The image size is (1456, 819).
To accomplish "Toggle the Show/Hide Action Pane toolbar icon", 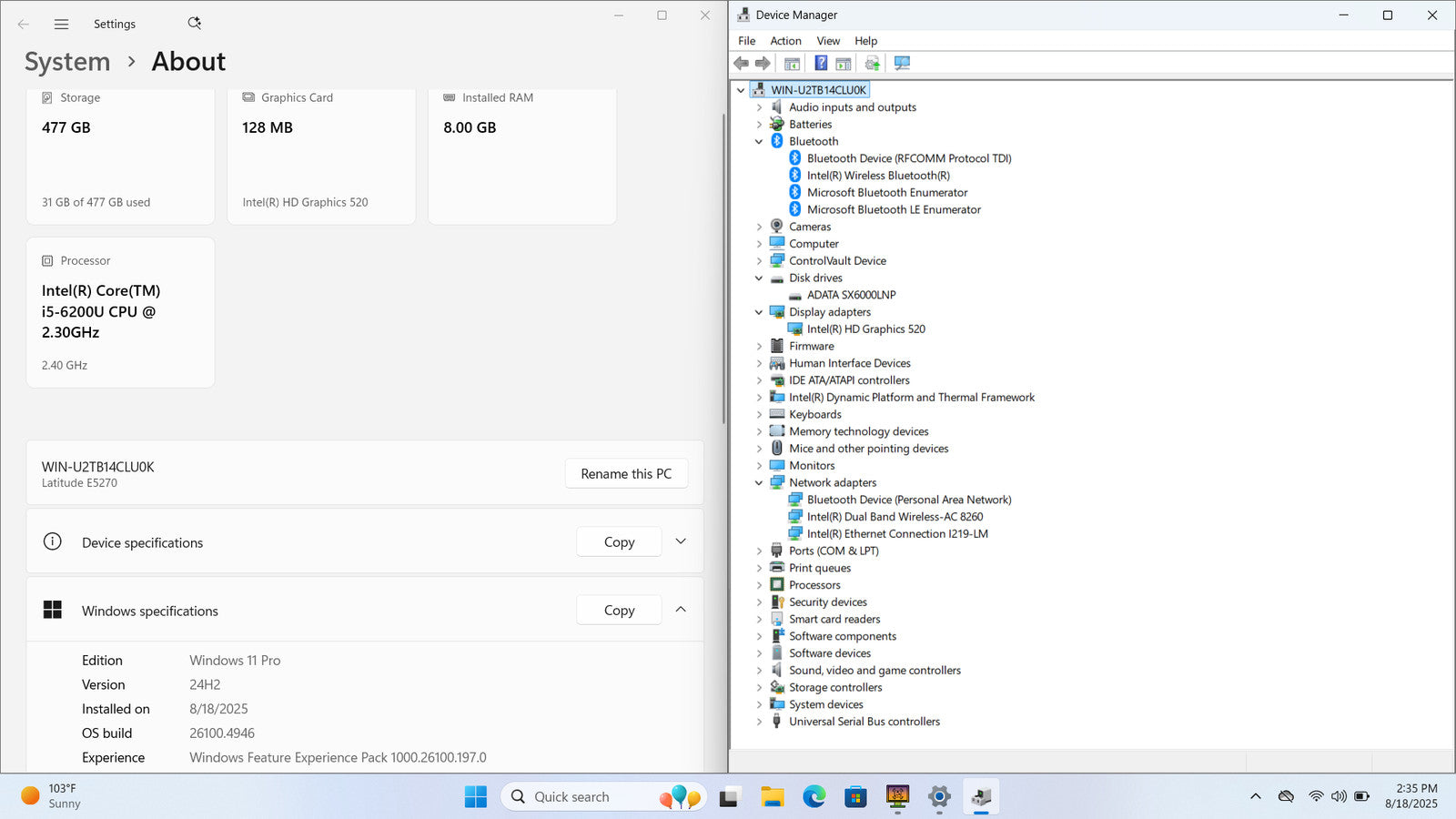I will point(844,64).
